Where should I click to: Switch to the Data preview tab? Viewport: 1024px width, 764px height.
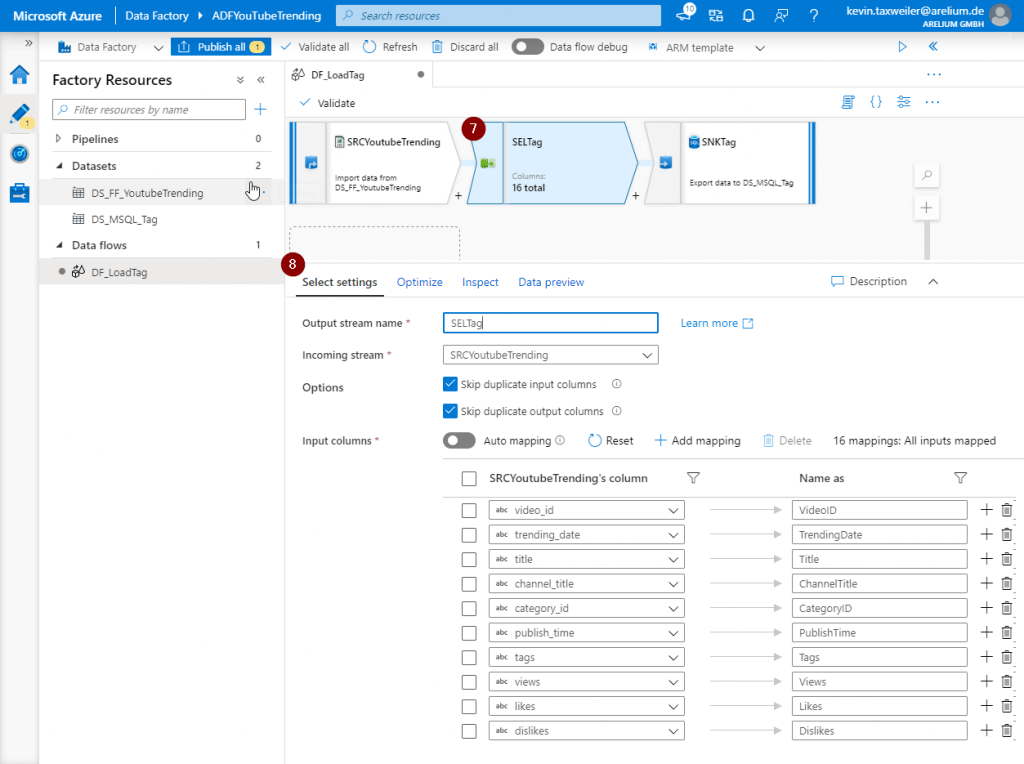pos(550,282)
